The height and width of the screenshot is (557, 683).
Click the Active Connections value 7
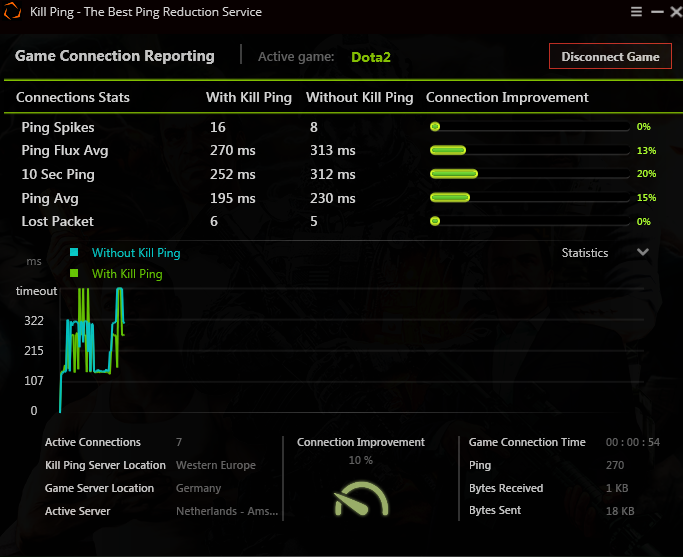click(x=179, y=442)
